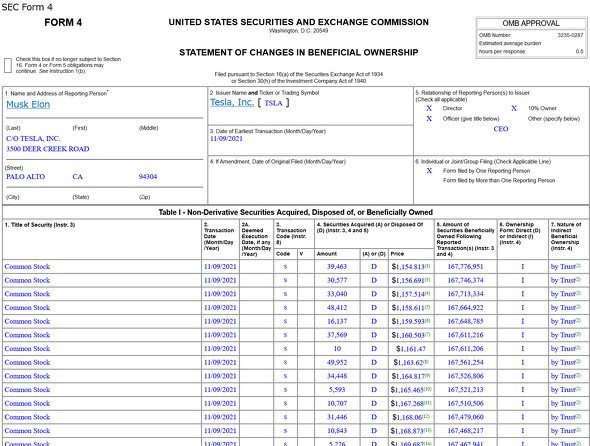Open footnote 3 beside price $1,156.691
This screenshot has width=590, height=446.
coord(427,279)
